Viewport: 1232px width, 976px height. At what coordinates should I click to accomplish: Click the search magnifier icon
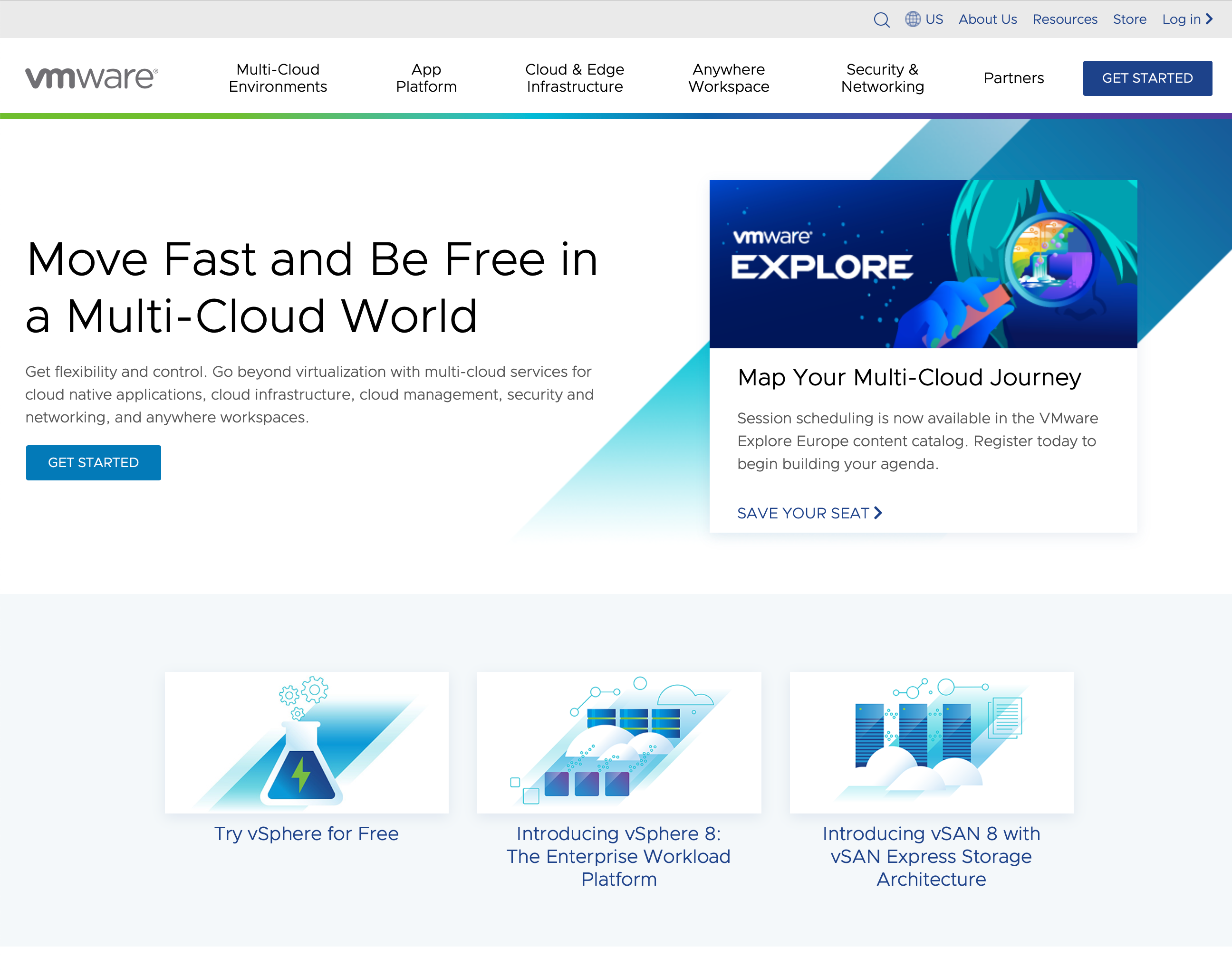click(x=881, y=20)
